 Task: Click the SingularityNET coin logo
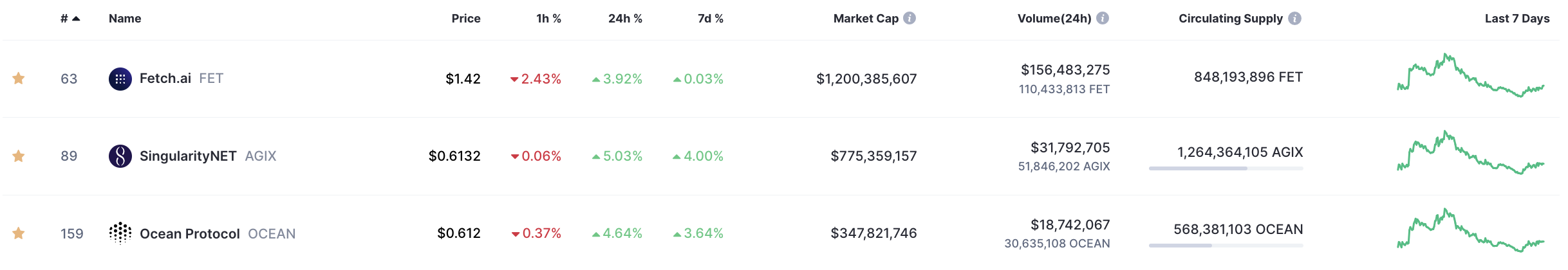point(120,156)
